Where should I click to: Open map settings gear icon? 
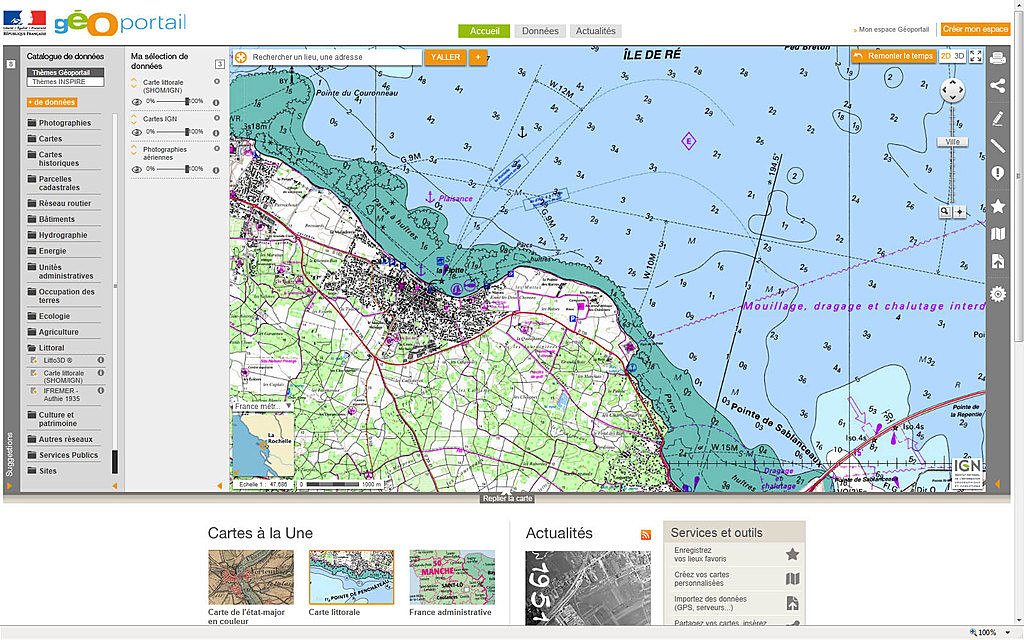tap(997, 294)
